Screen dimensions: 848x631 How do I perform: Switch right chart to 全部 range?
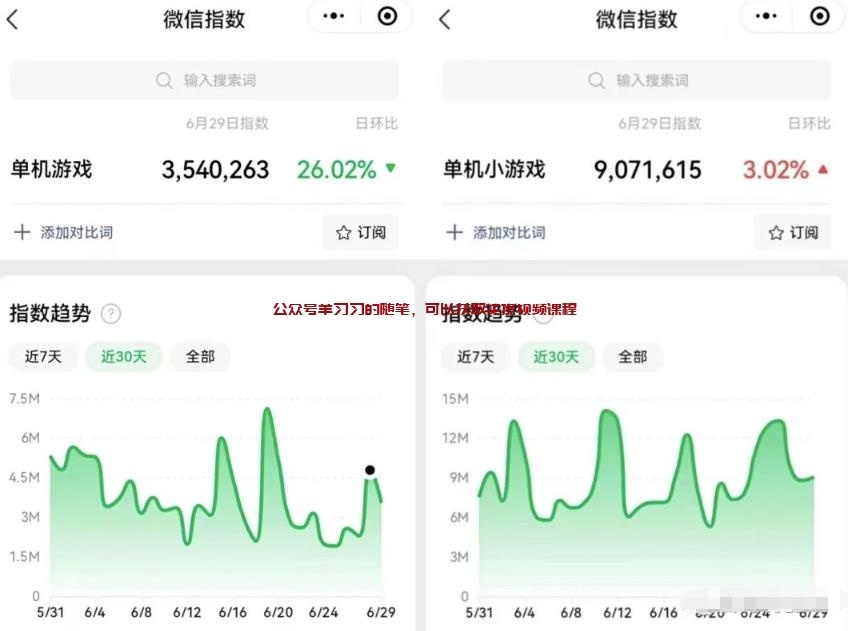[632, 357]
